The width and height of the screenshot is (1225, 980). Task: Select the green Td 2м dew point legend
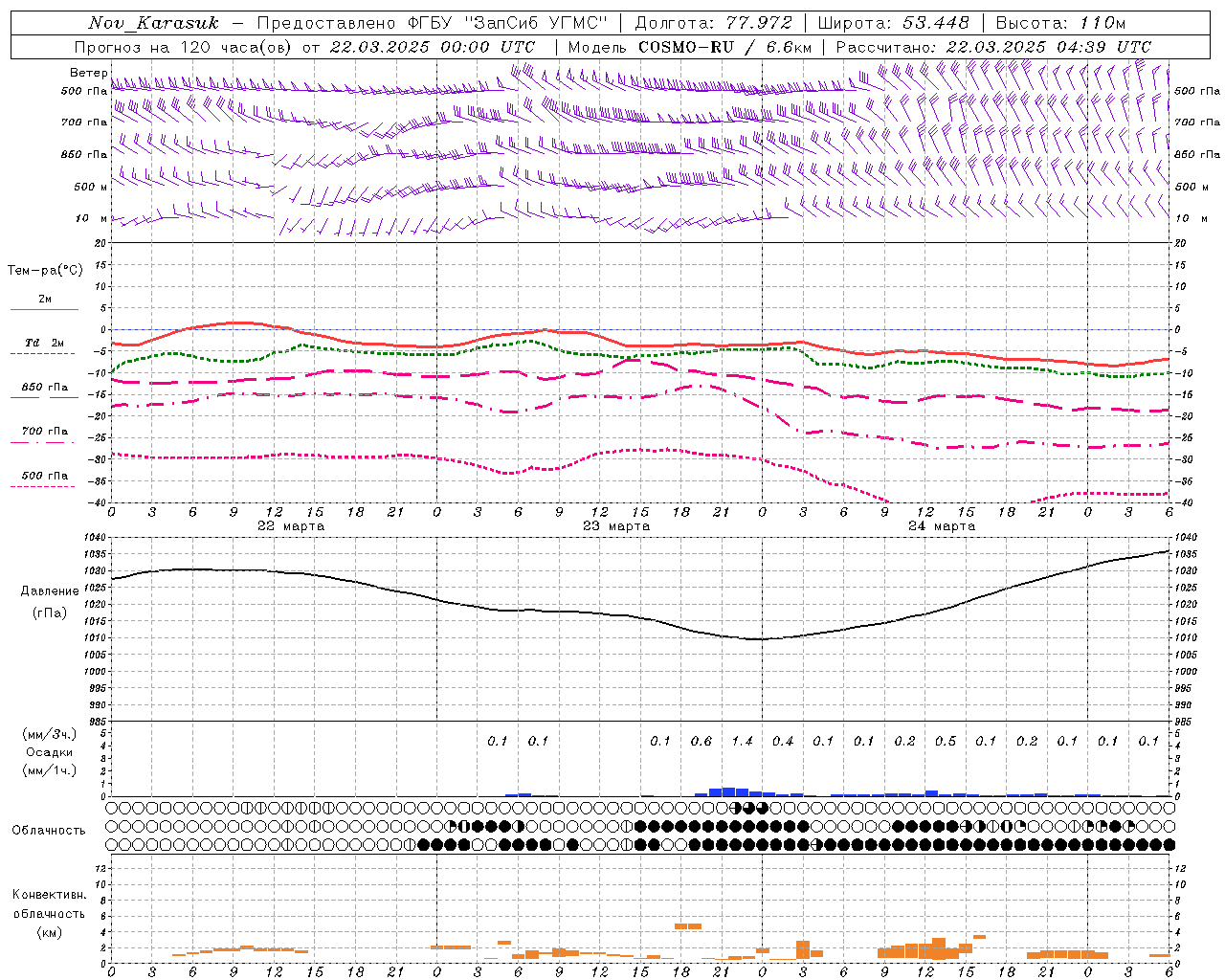click(x=44, y=347)
